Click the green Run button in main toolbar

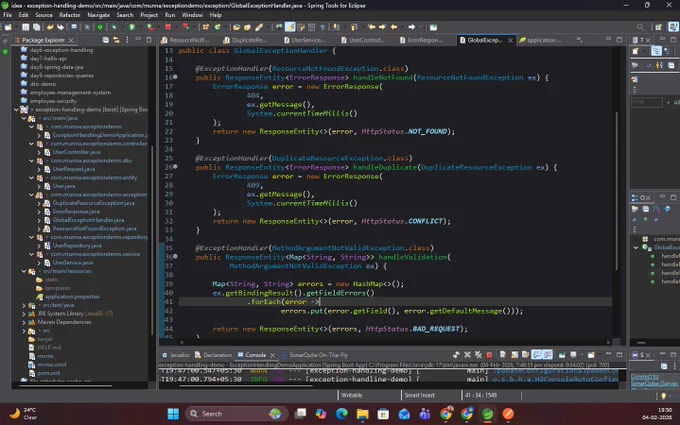(132, 27)
